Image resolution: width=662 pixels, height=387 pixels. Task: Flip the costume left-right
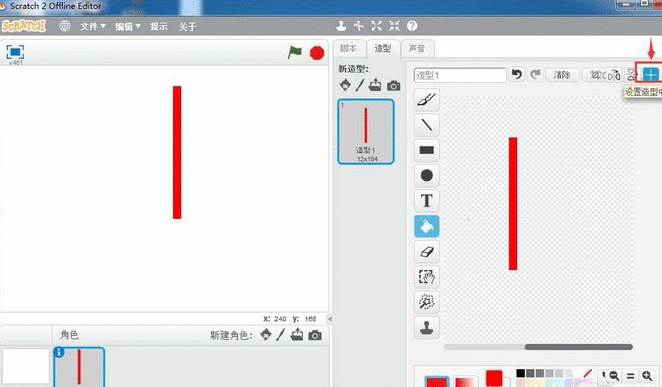tap(614, 76)
